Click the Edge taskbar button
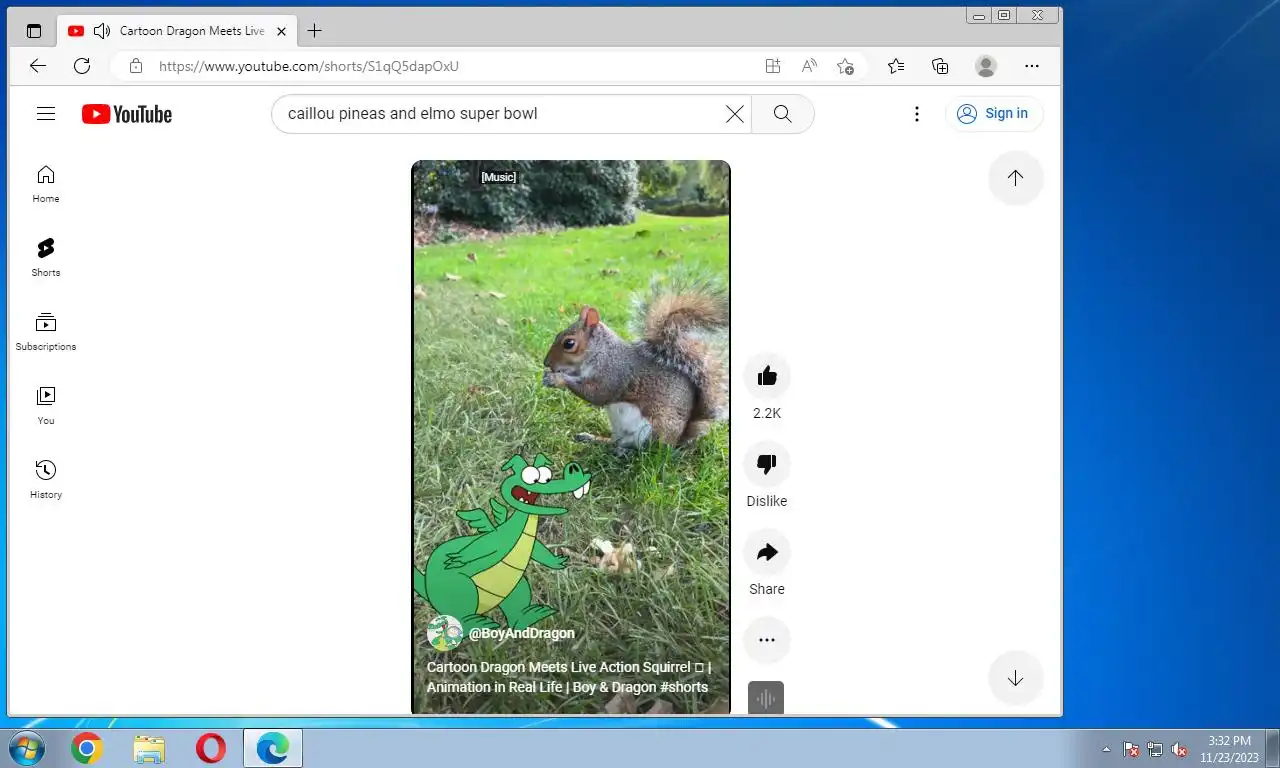Screen dimensions: 1280x768 pos(273,748)
